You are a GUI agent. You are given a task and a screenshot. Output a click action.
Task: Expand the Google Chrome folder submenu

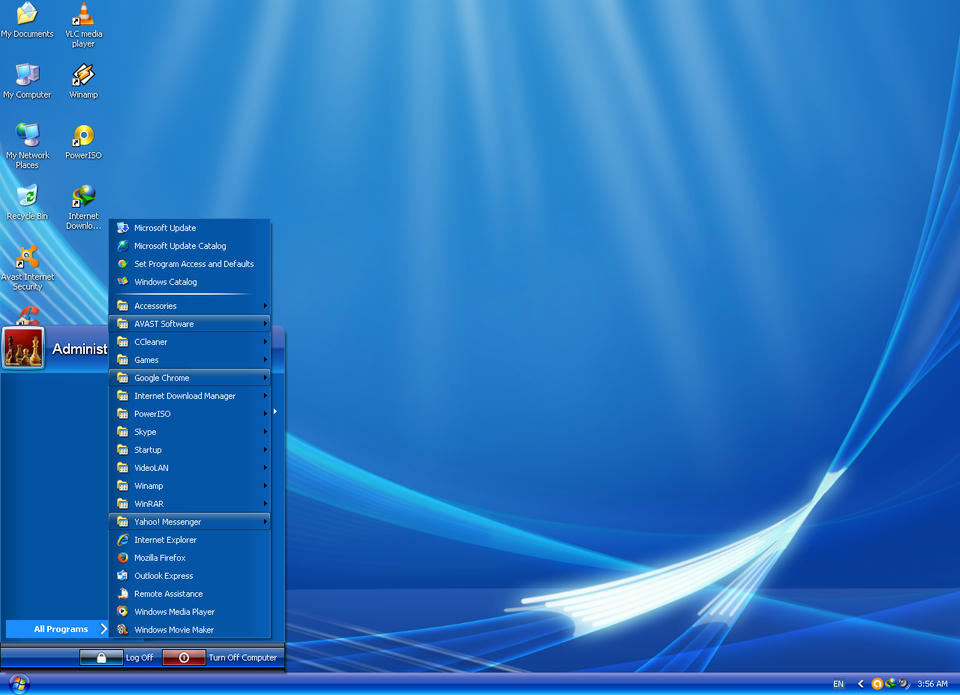190,378
